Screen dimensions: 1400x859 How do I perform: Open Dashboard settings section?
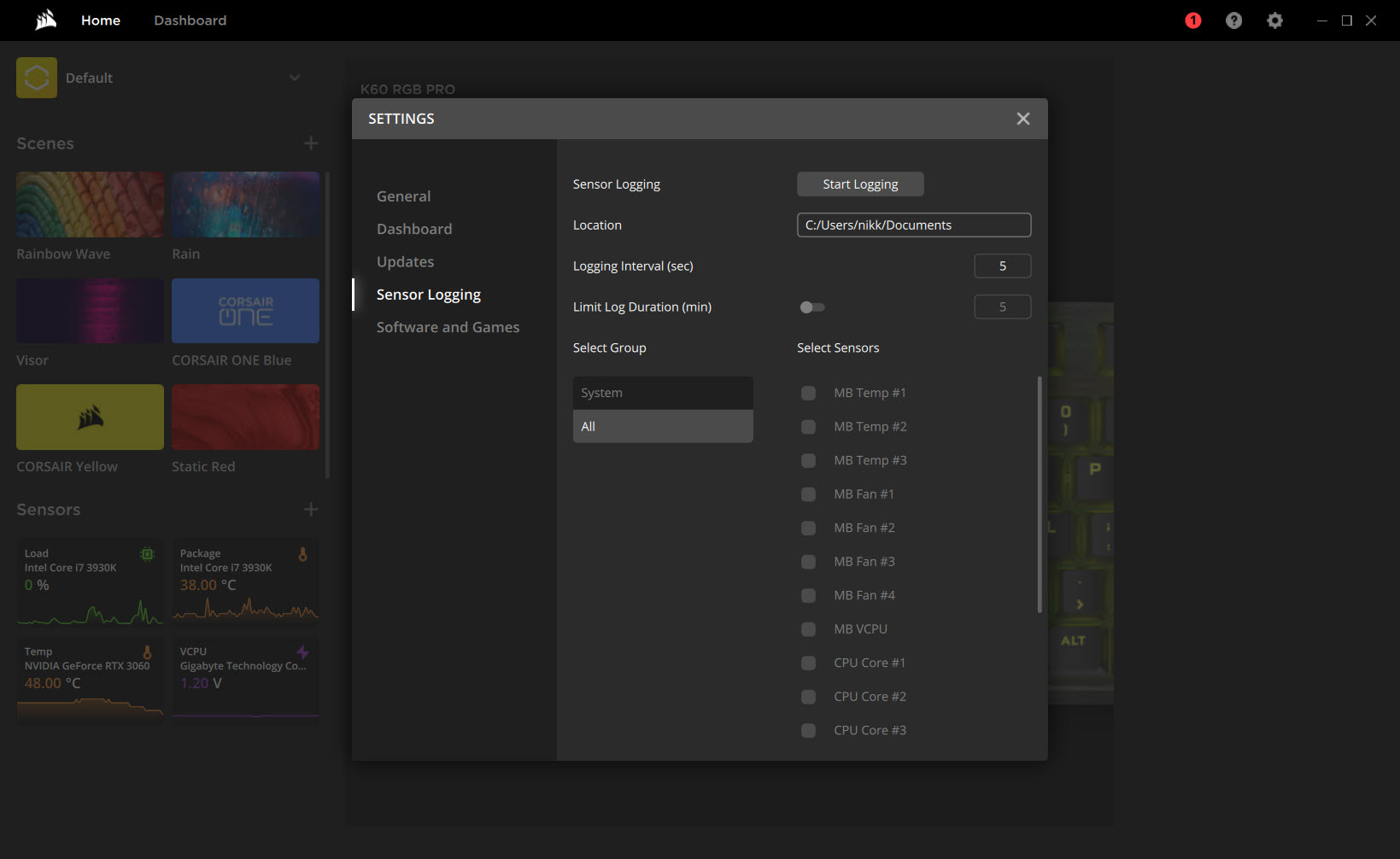coord(414,229)
